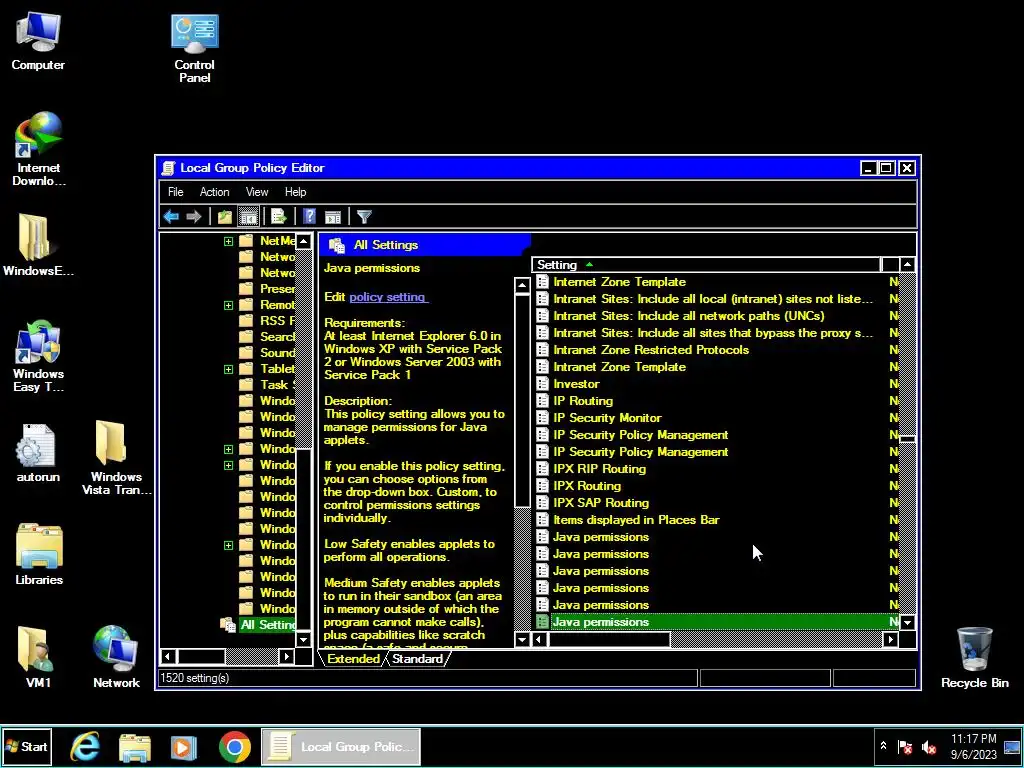1024x768 pixels.
Task: Select the 'Intranet Zone Restricted Protocols' setting
Action: coord(650,350)
